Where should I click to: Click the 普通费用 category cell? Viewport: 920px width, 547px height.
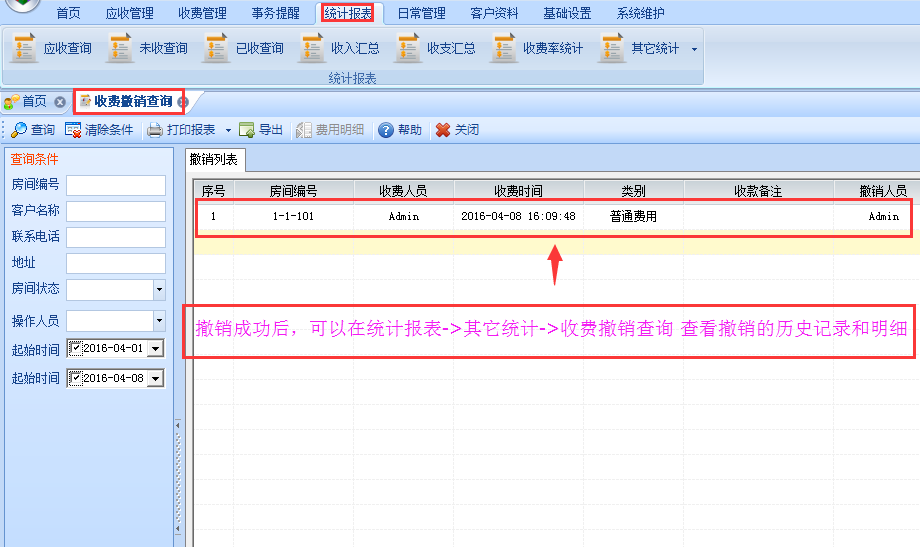[633, 216]
